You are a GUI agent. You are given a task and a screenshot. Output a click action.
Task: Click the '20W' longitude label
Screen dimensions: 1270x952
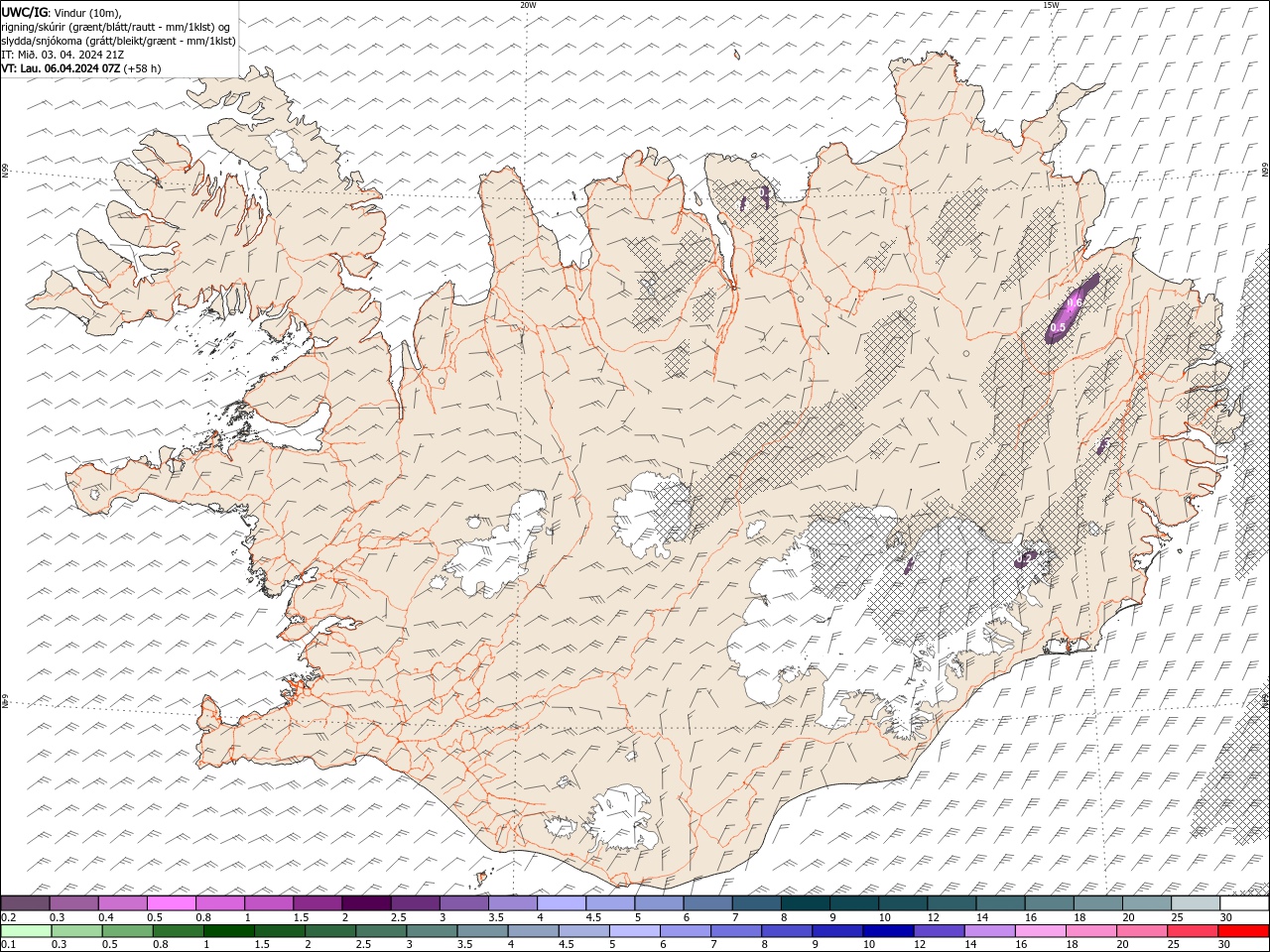(x=528, y=5)
